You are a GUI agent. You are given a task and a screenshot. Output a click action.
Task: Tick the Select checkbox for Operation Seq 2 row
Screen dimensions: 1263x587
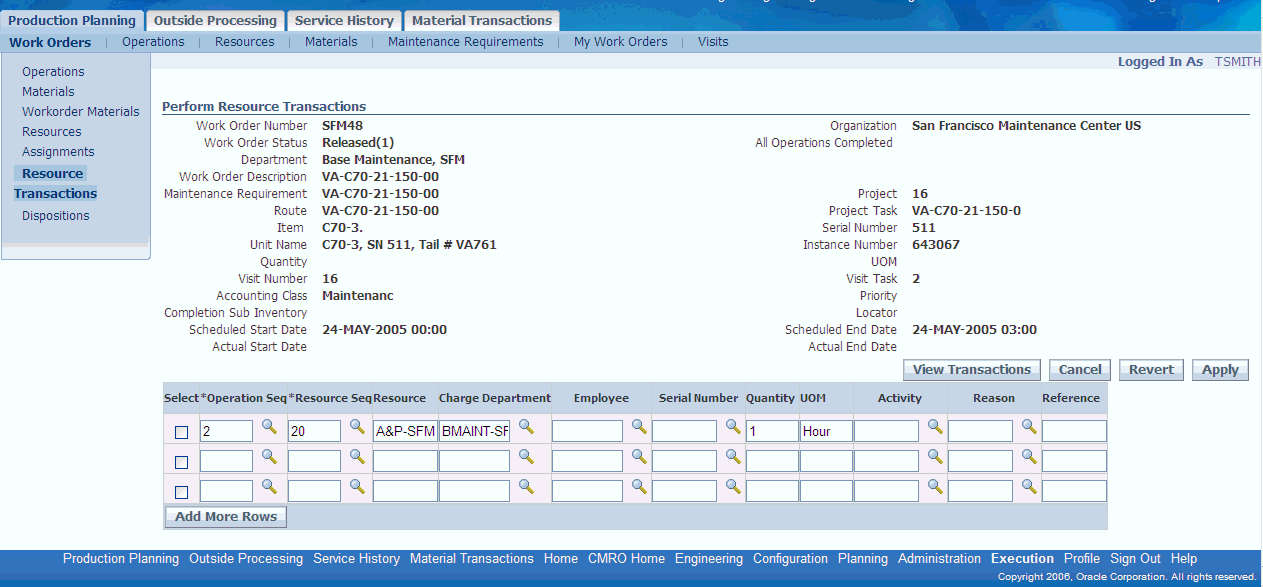(x=181, y=433)
